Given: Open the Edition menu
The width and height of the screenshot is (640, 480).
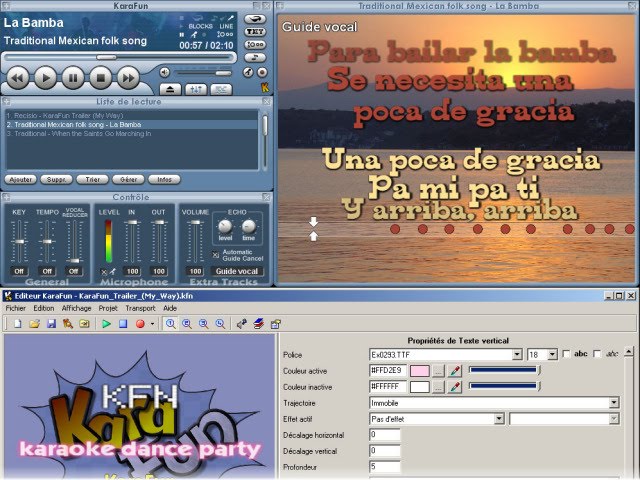Looking at the screenshot, I should click(x=44, y=308).
